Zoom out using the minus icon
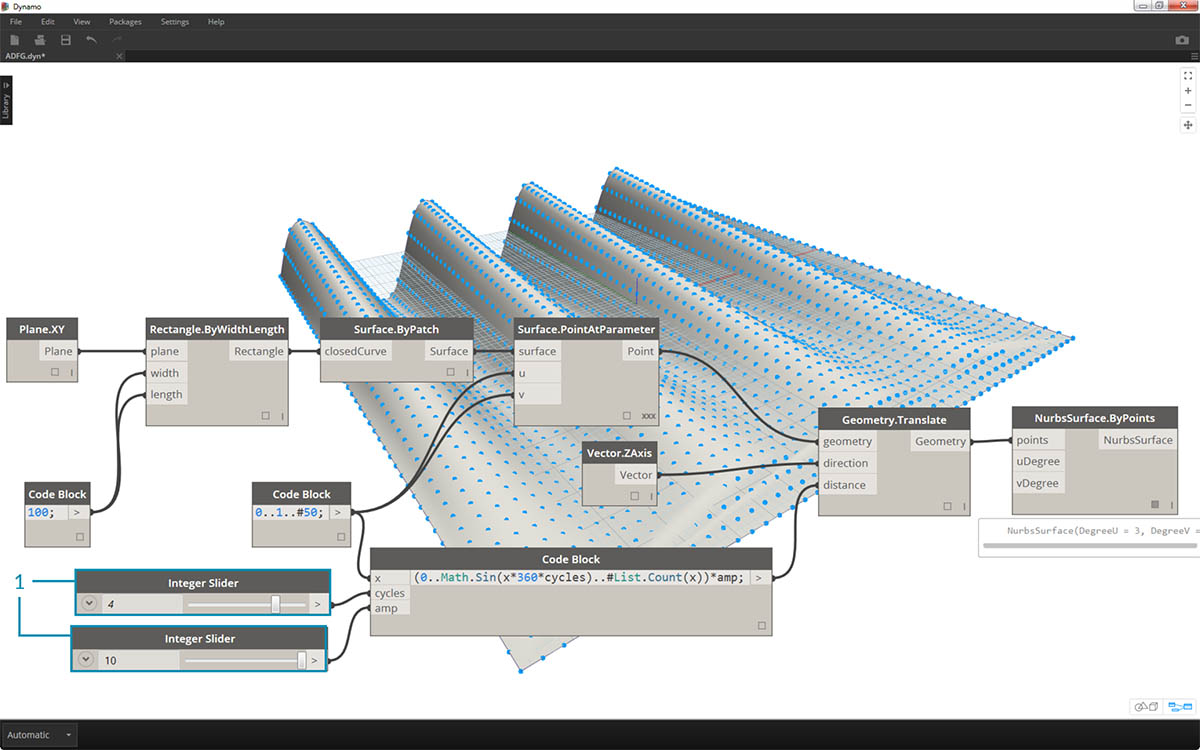The height and width of the screenshot is (750, 1200). (1188, 105)
